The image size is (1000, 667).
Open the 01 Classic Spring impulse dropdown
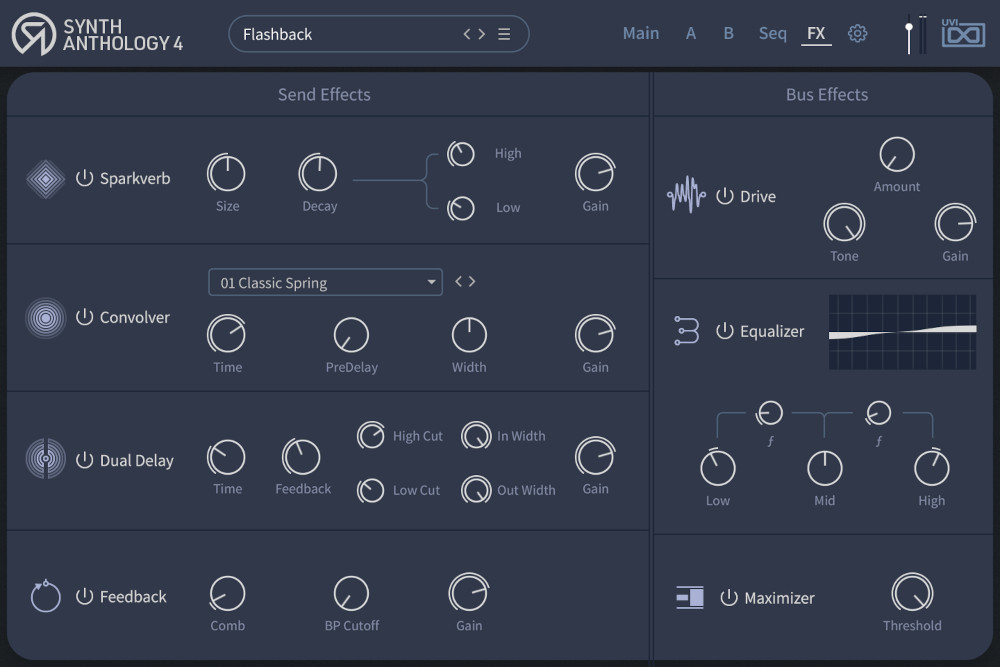click(x=325, y=281)
